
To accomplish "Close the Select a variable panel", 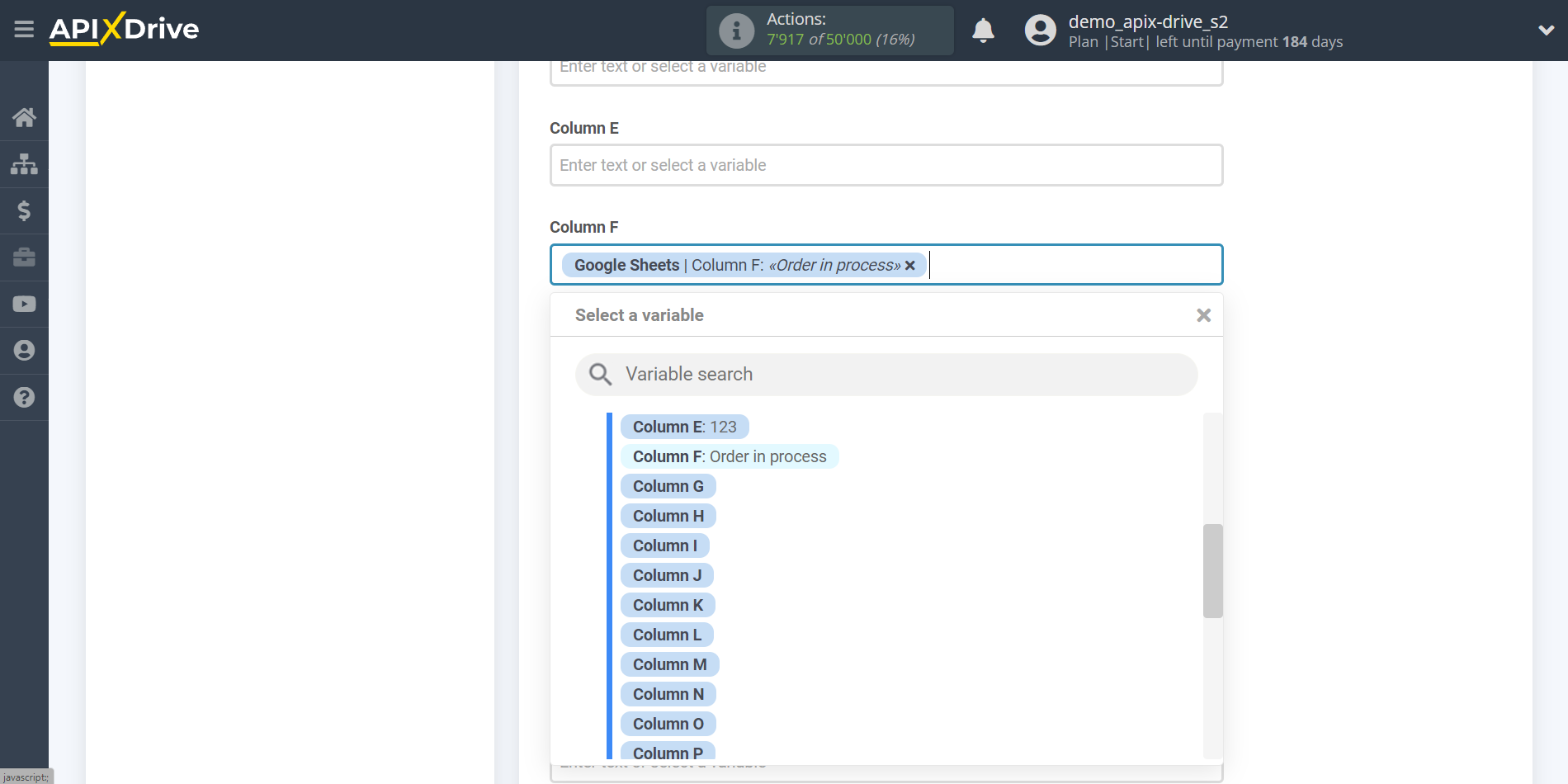I will (x=1203, y=315).
